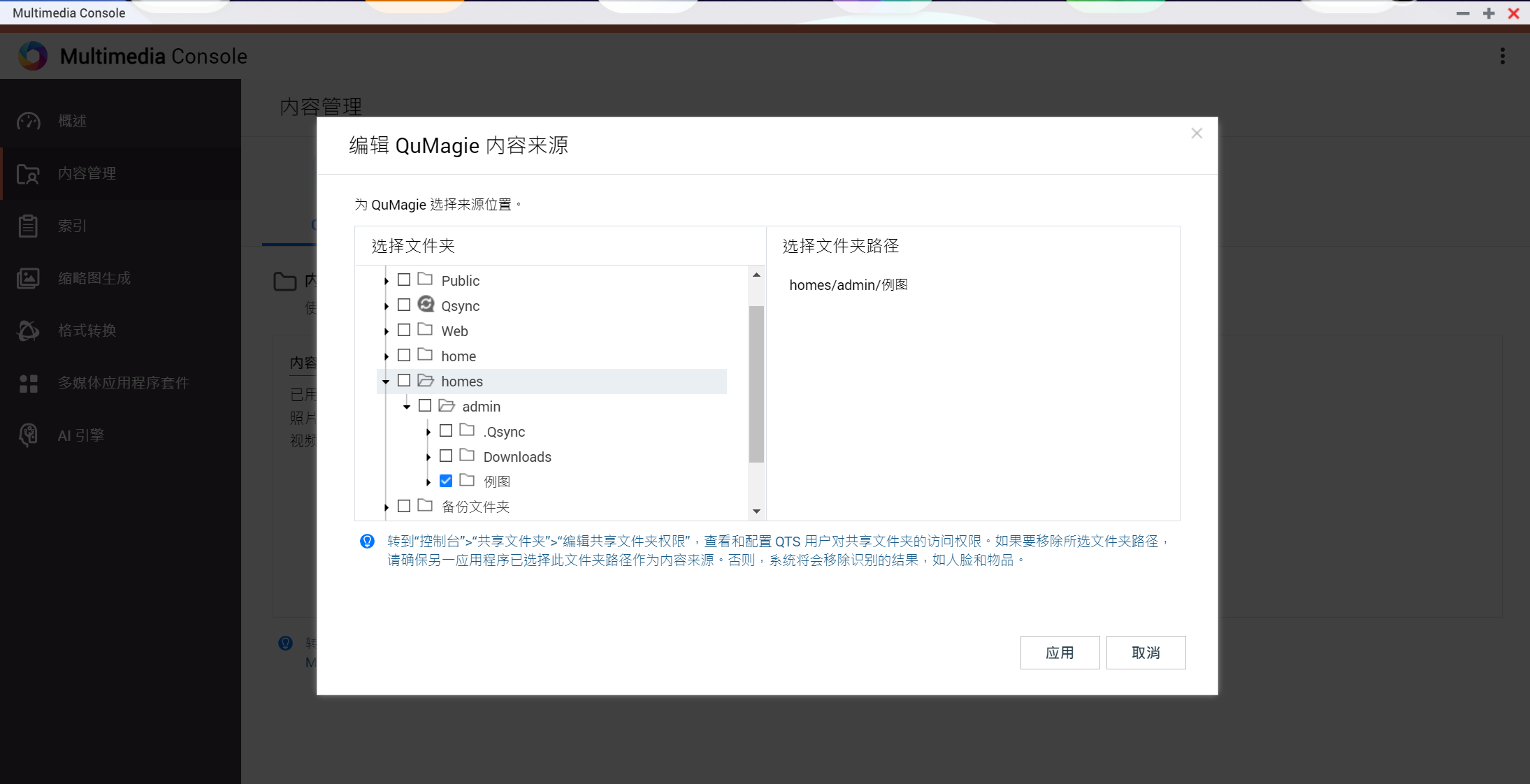This screenshot has height=784, width=1530.
Task: Click the 索引 clipboard icon
Action: [29, 226]
